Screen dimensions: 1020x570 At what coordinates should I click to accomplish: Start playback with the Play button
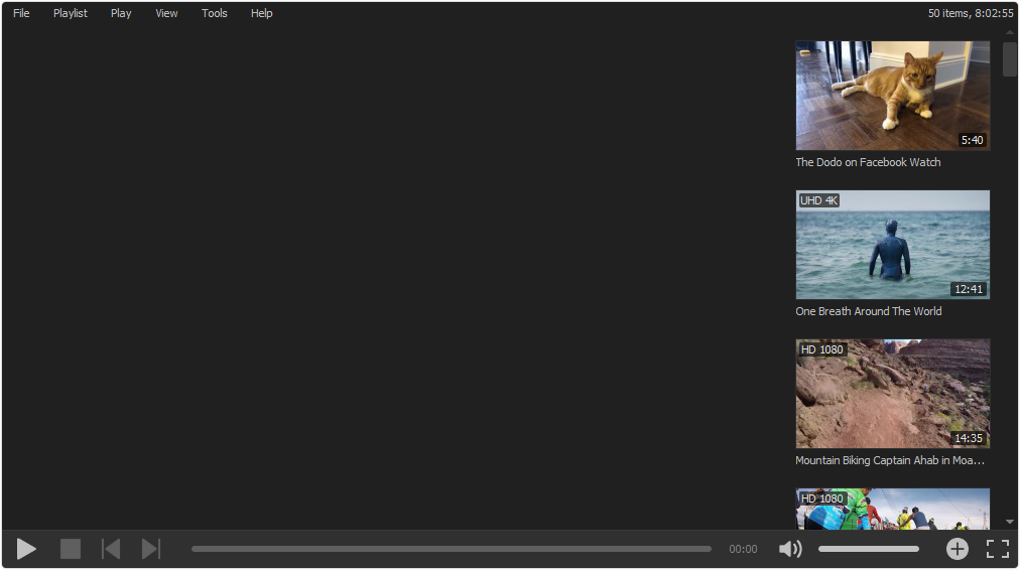coord(26,549)
